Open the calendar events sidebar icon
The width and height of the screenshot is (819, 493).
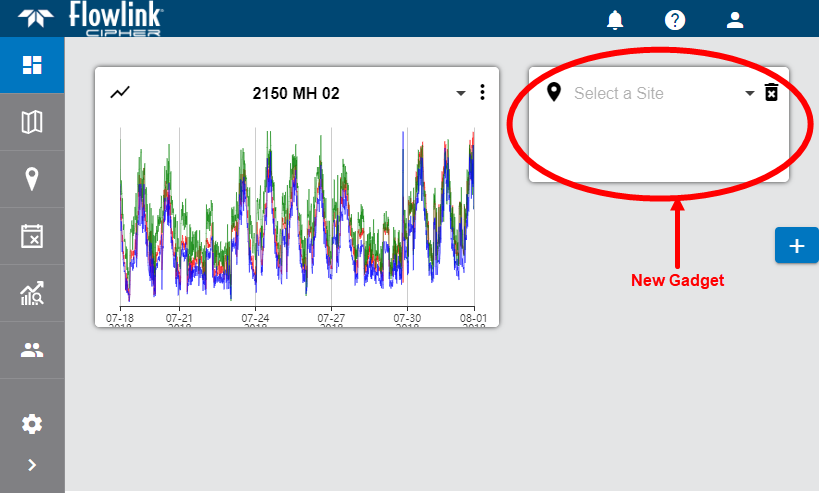[32, 236]
